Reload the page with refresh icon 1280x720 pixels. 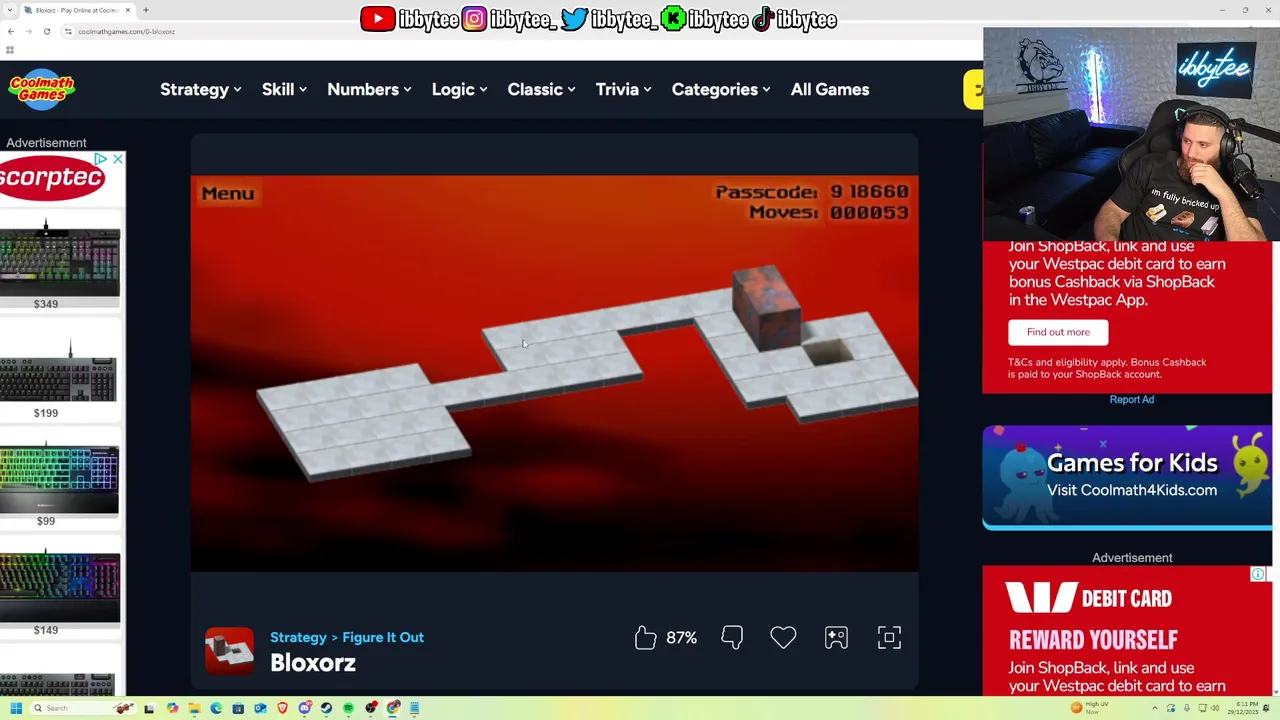46,31
